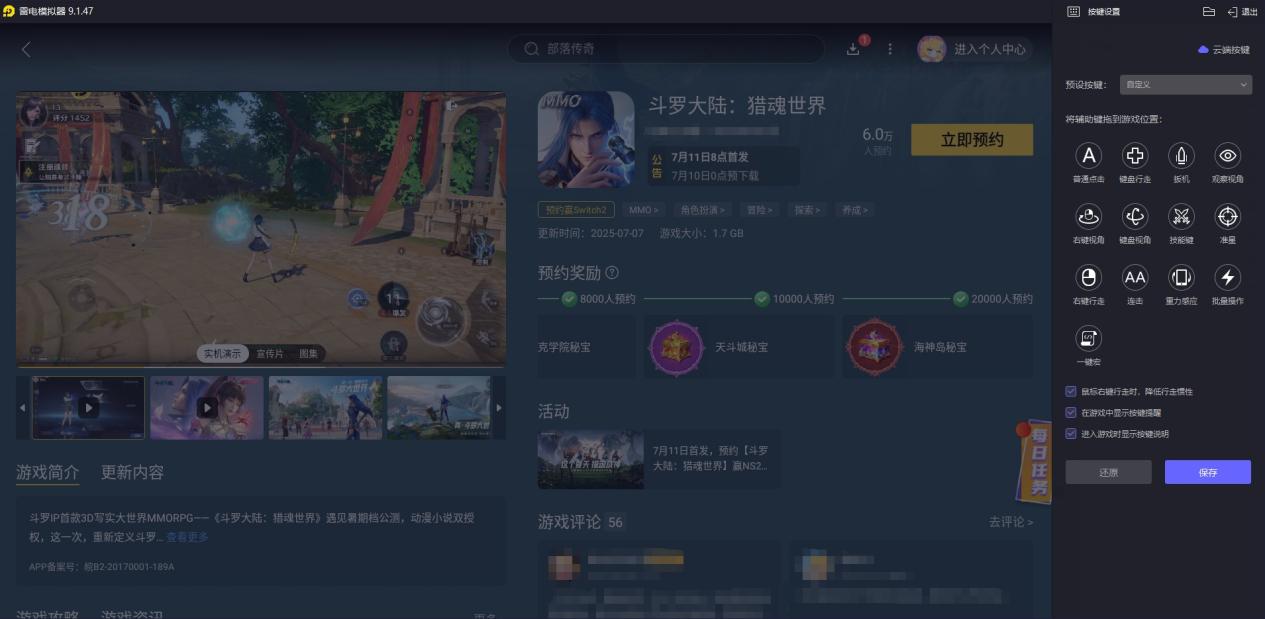Switch to the 宣传片 tab

click(x=270, y=354)
